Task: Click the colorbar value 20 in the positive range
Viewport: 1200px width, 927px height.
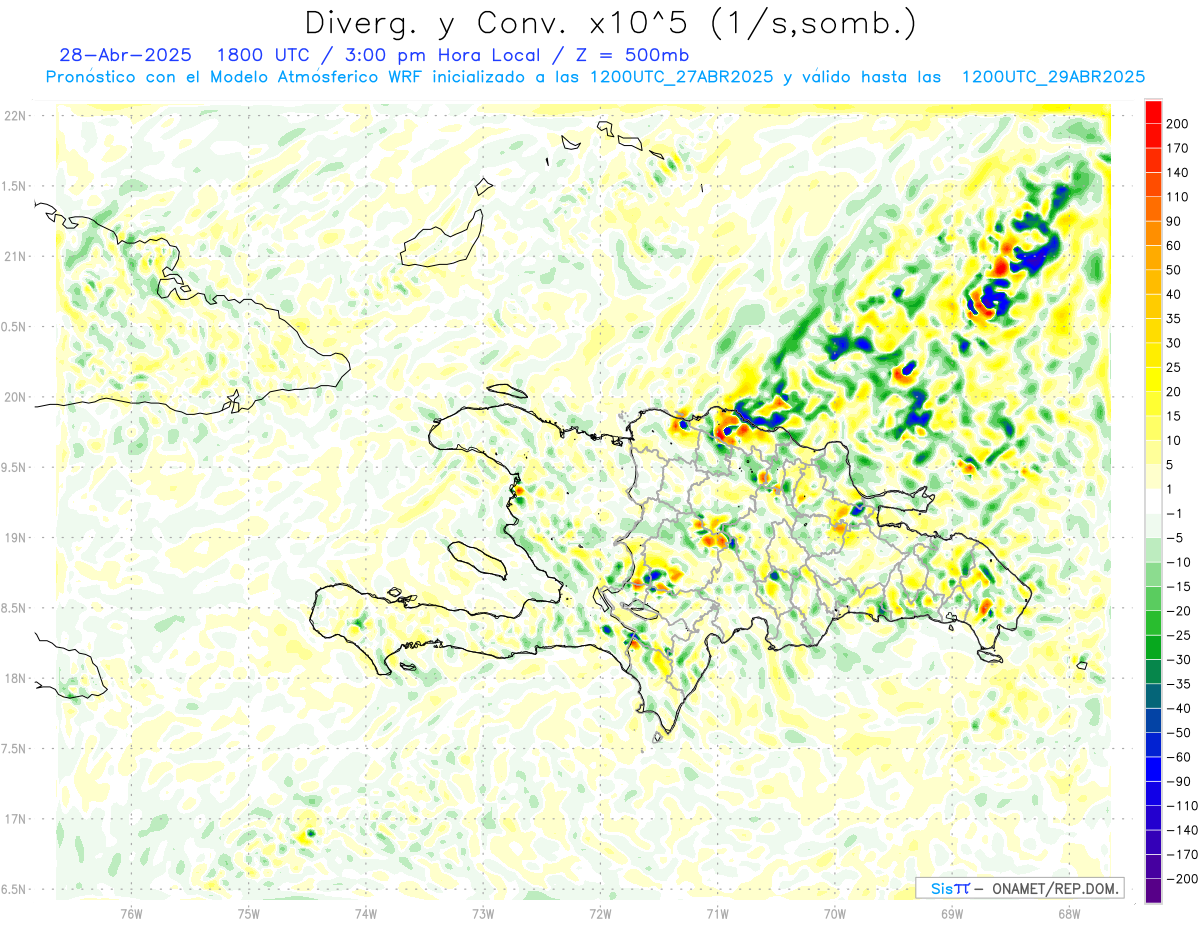Action: tap(1174, 392)
